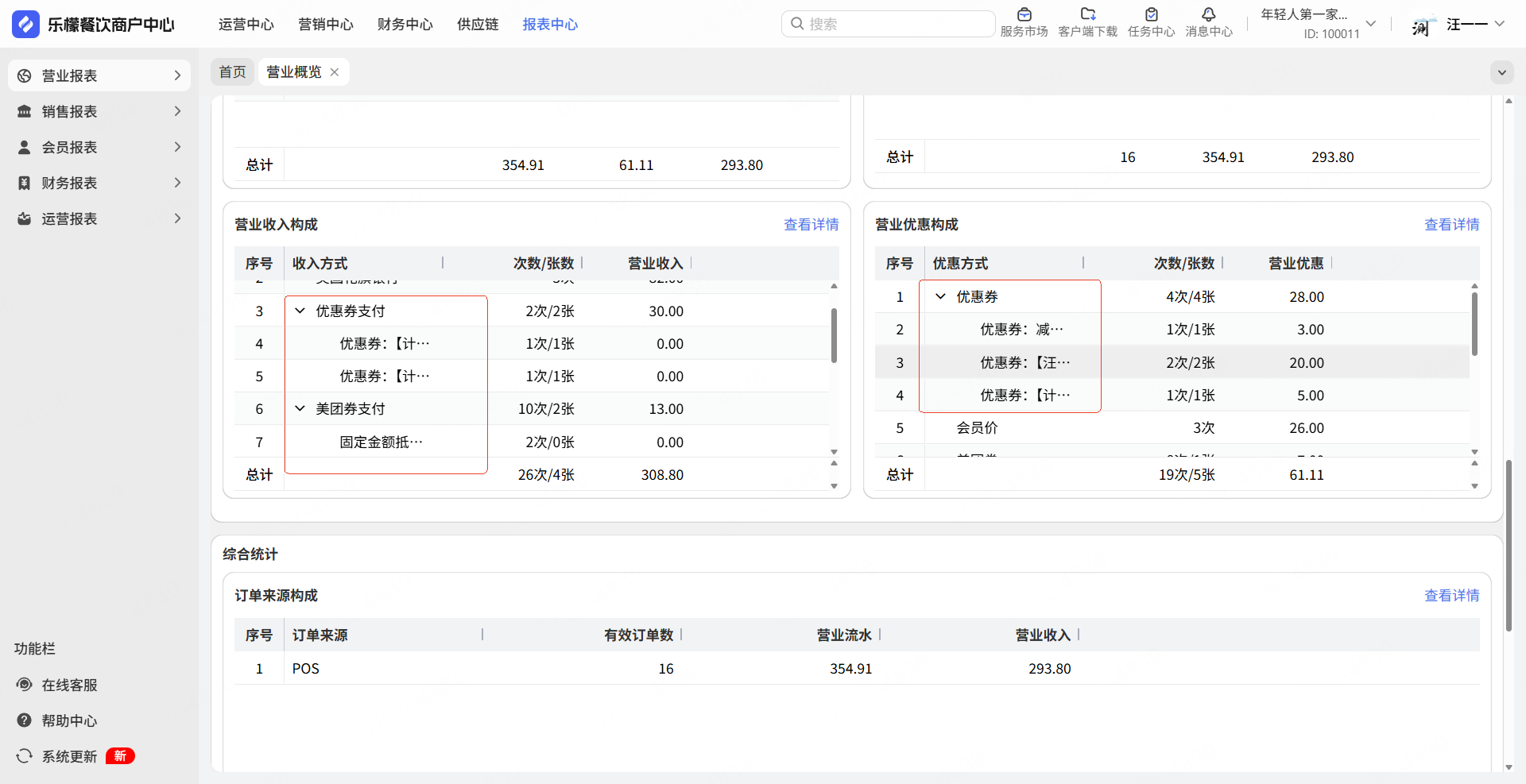The image size is (1526, 784).
Task: Click 查看详情 link for 订单来源构成
Action: click(x=1451, y=596)
